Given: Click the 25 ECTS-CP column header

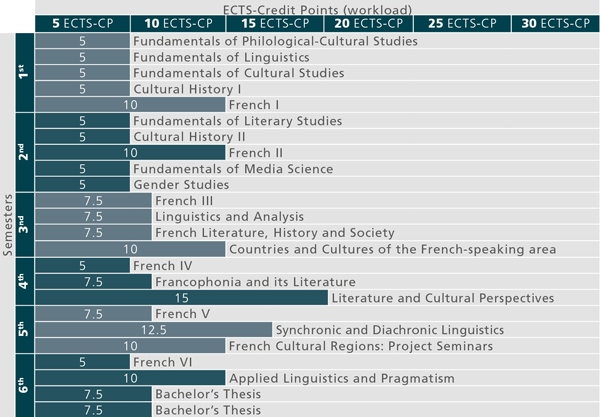Looking at the screenshot, I should 462,22.
